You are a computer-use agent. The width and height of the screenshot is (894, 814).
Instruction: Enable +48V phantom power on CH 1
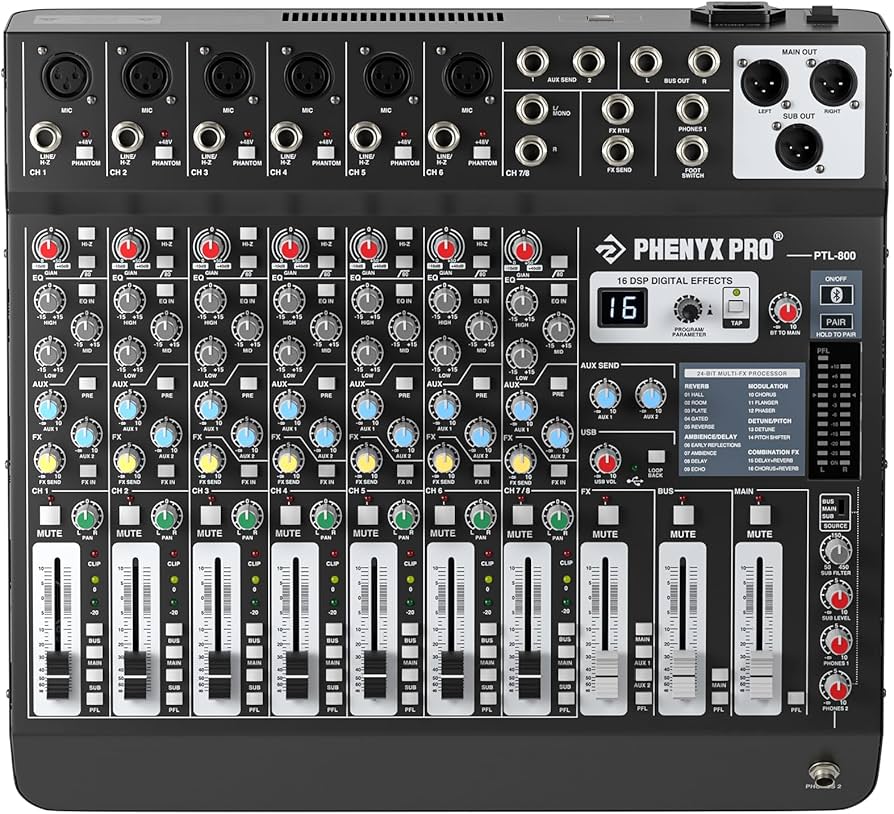[85, 153]
